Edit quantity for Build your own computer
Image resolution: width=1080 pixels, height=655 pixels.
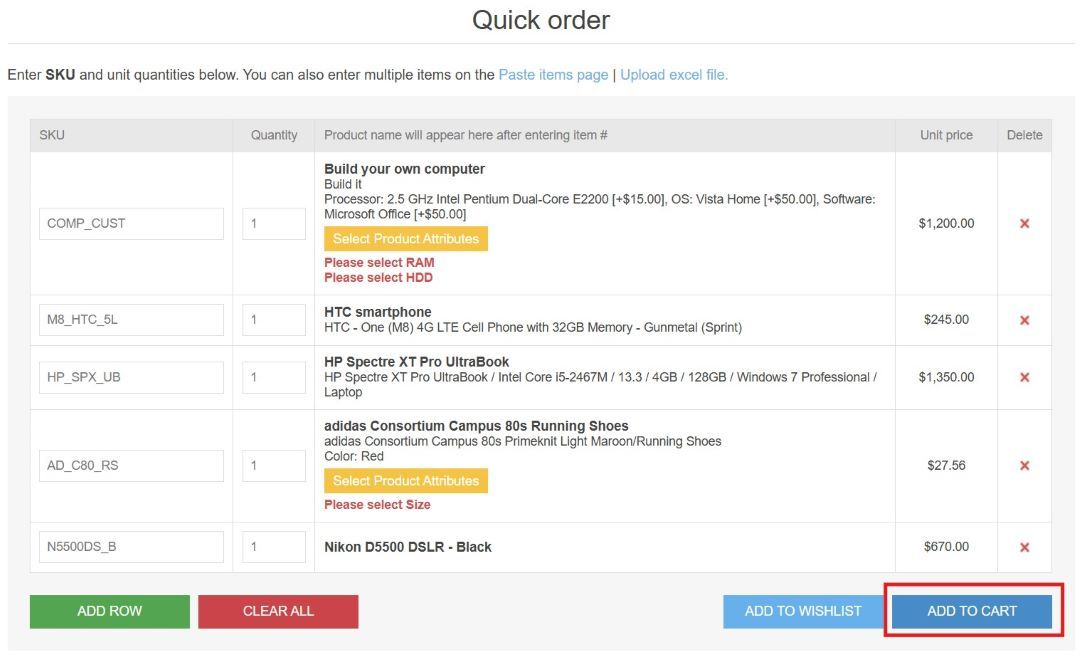[273, 224]
